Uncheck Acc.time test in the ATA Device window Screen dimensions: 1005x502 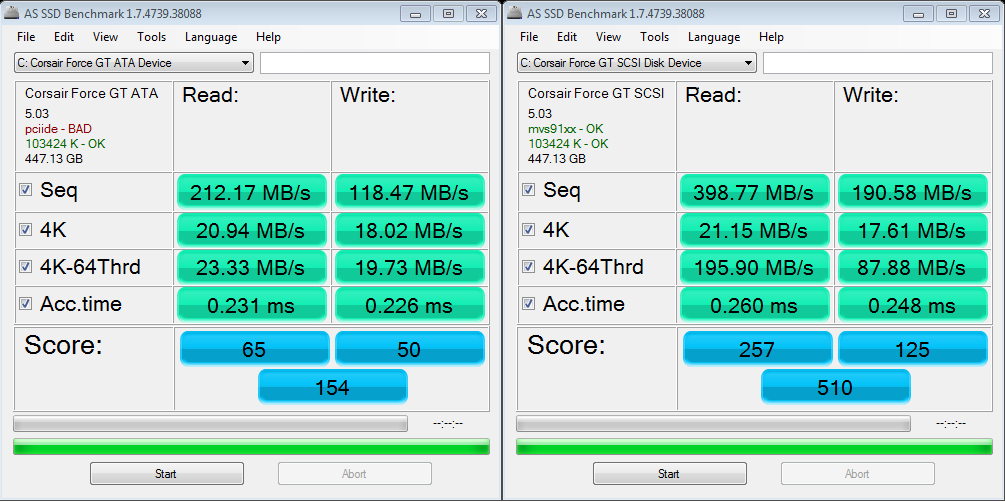26,304
